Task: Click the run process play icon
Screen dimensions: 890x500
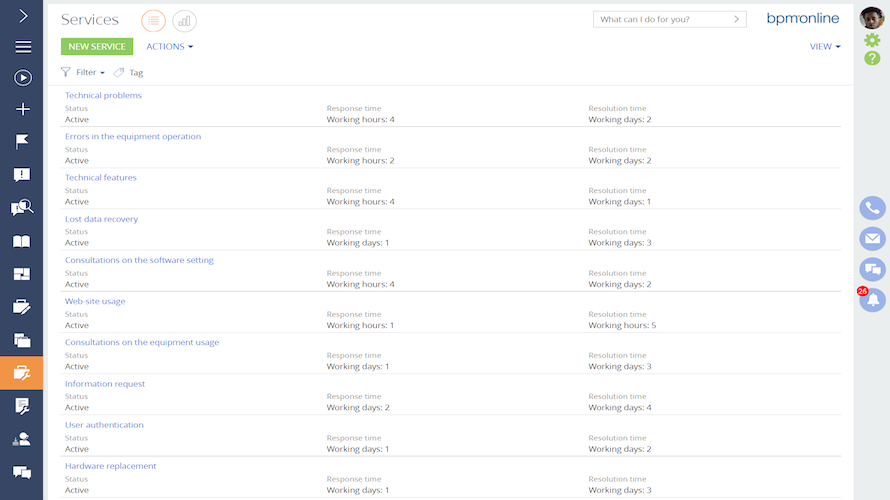Action: pyautogui.click(x=22, y=78)
